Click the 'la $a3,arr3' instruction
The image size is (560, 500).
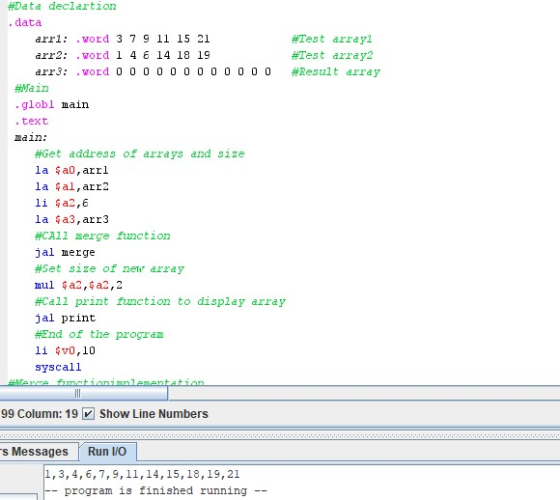coord(72,220)
